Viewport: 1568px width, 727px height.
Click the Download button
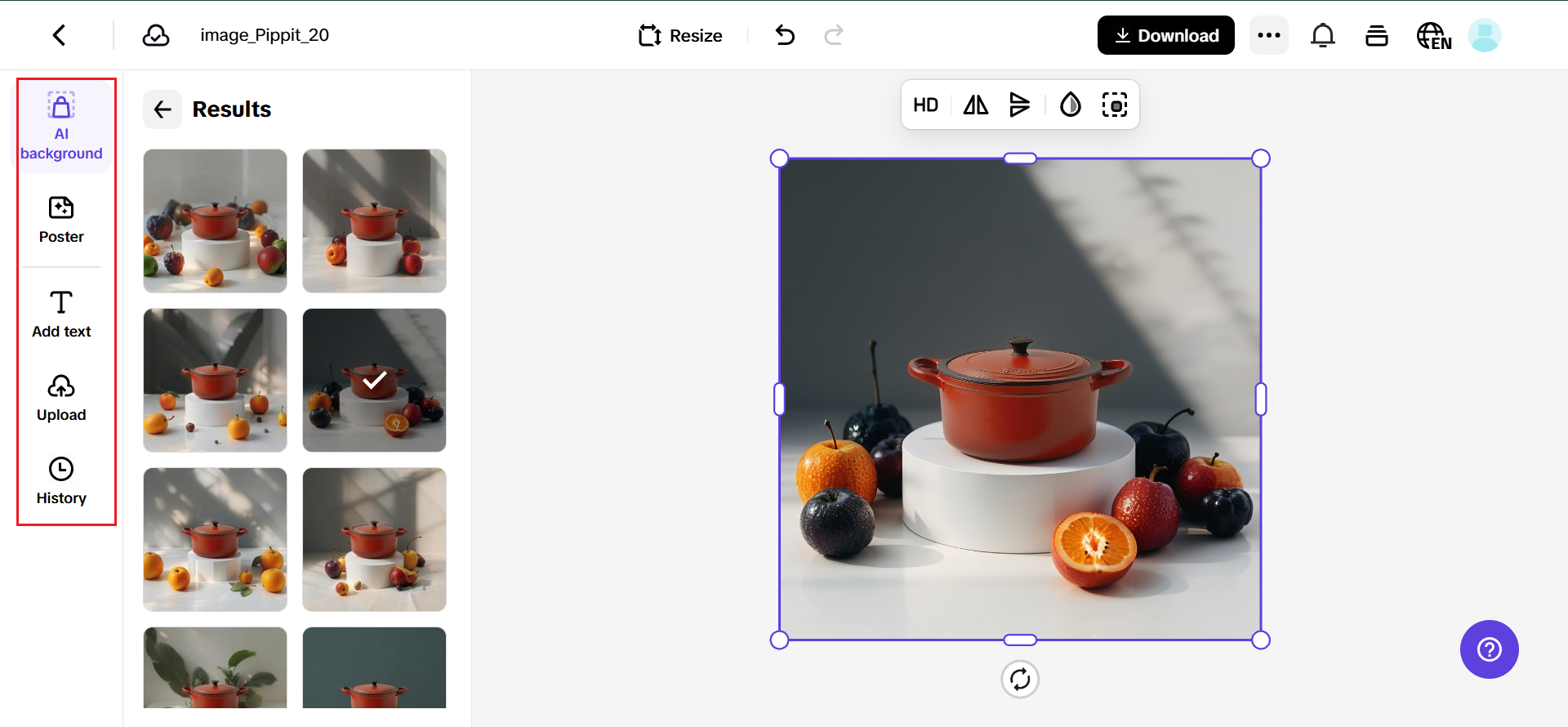coord(1165,35)
